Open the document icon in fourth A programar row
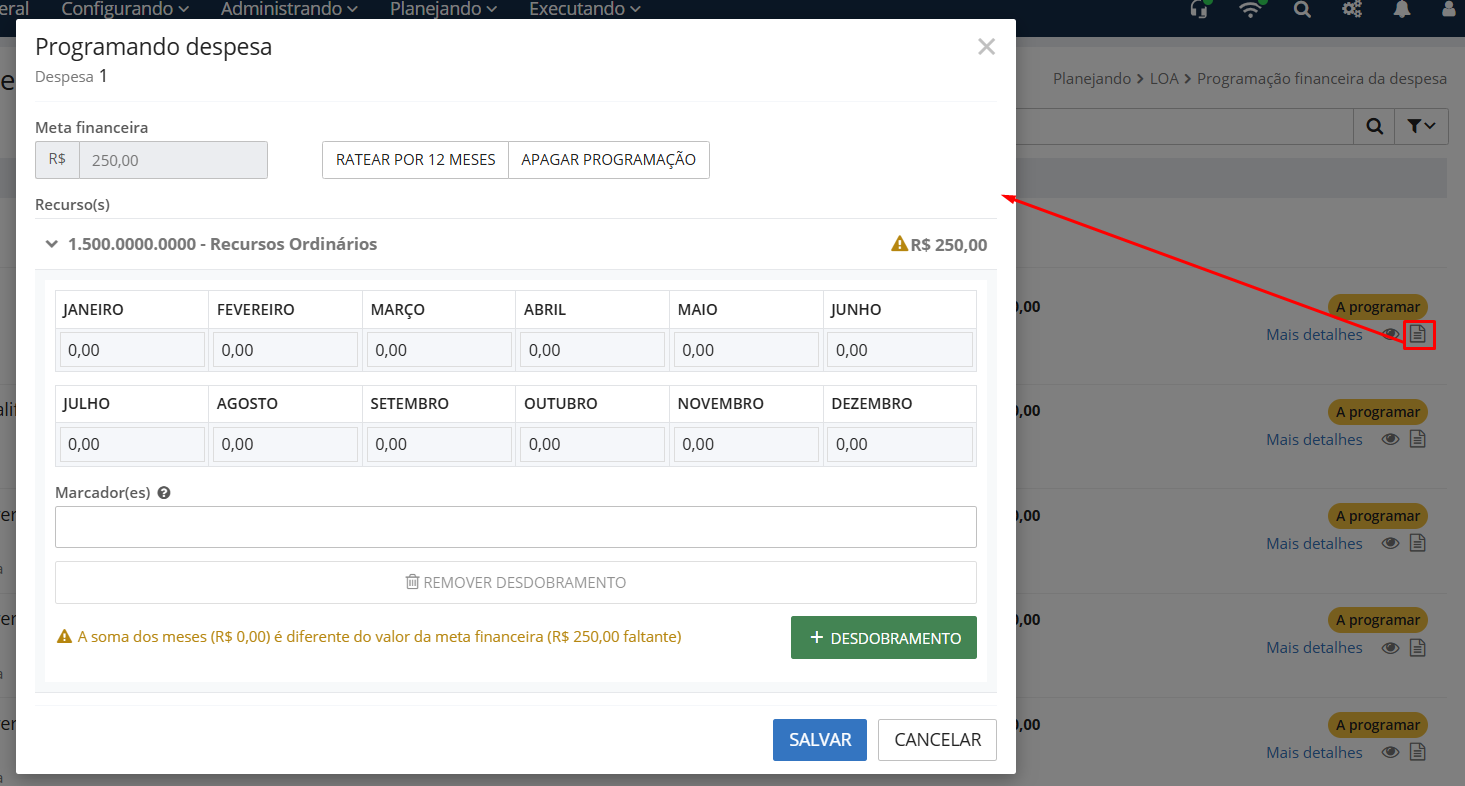 point(1418,647)
